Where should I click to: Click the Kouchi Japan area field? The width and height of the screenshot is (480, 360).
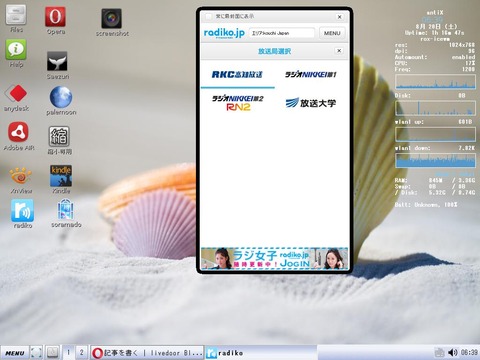(x=282, y=33)
